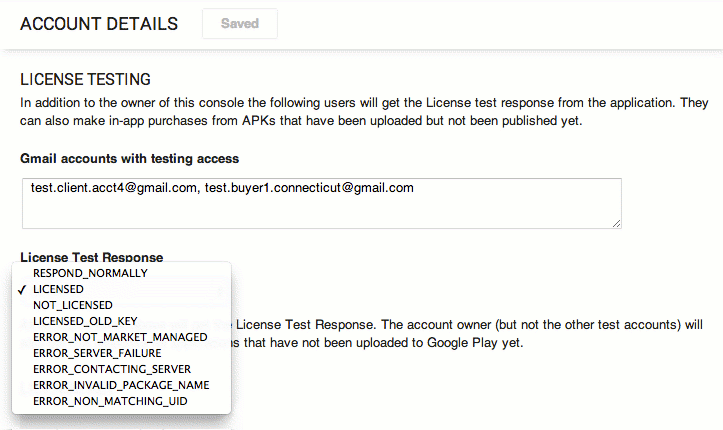The image size is (723, 430).
Task: Select the LICENSED response text
Action: (58, 289)
